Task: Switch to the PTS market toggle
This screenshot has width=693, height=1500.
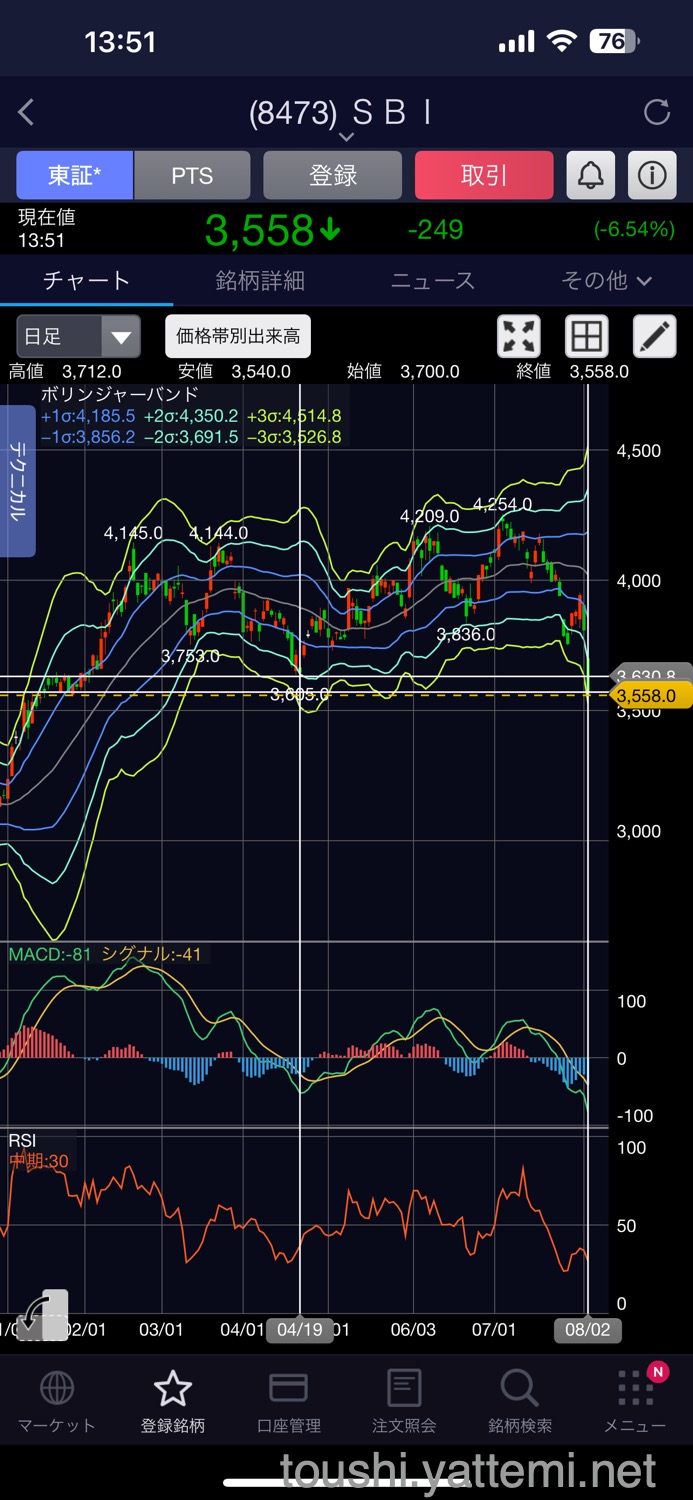Action: (192, 176)
